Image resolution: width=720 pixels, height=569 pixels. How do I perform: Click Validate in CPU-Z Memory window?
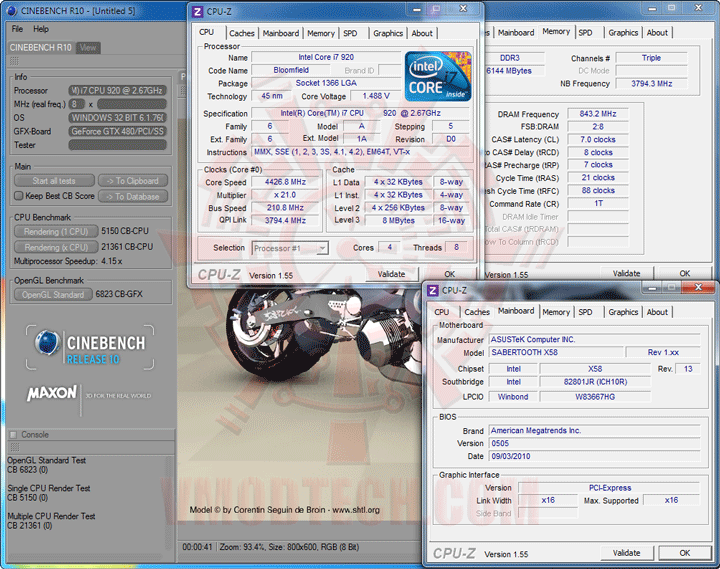pyautogui.click(x=626, y=273)
